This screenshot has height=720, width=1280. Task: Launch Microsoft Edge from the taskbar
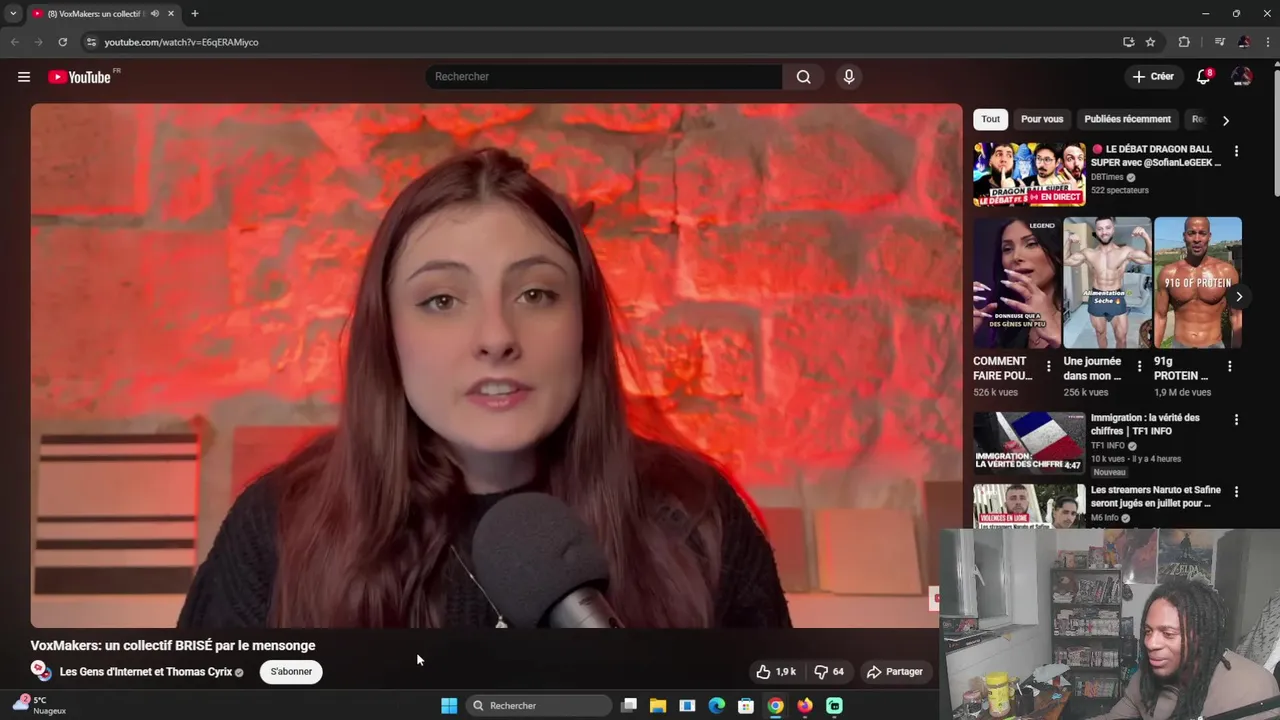tap(717, 706)
